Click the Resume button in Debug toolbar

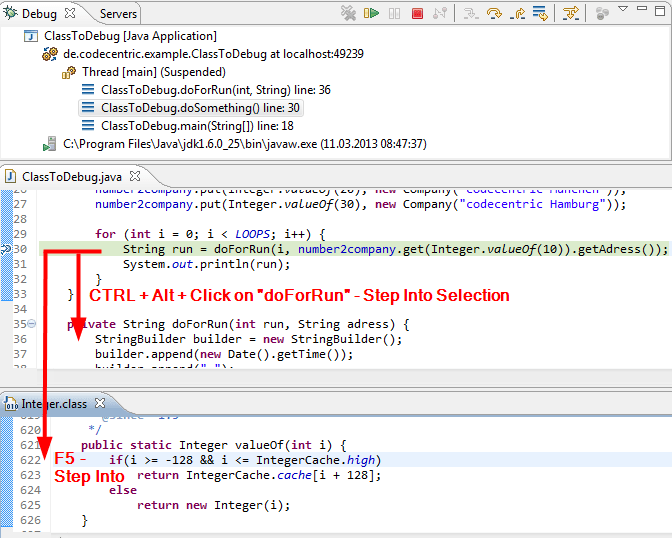tap(372, 13)
